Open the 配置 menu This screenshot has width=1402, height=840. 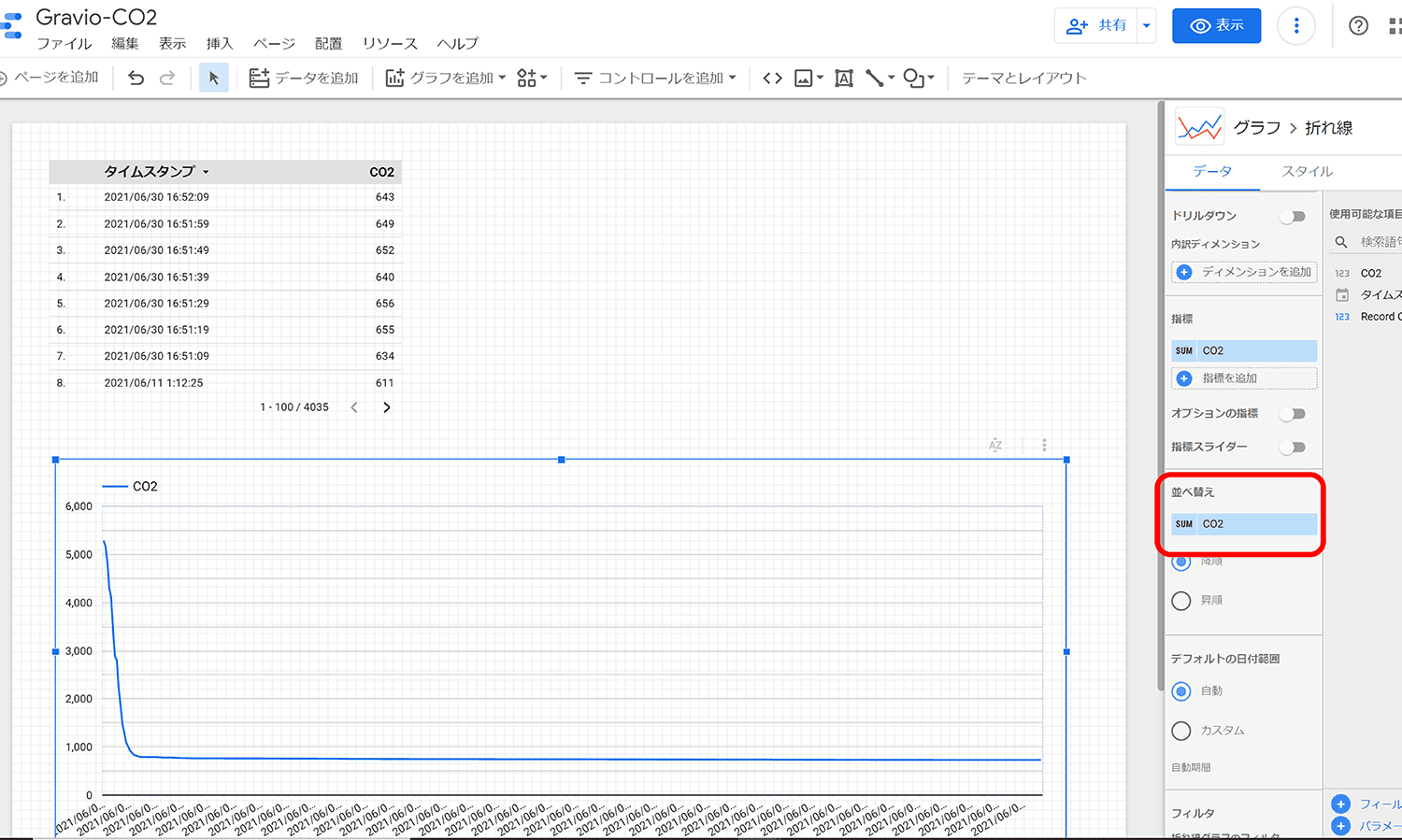click(328, 44)
